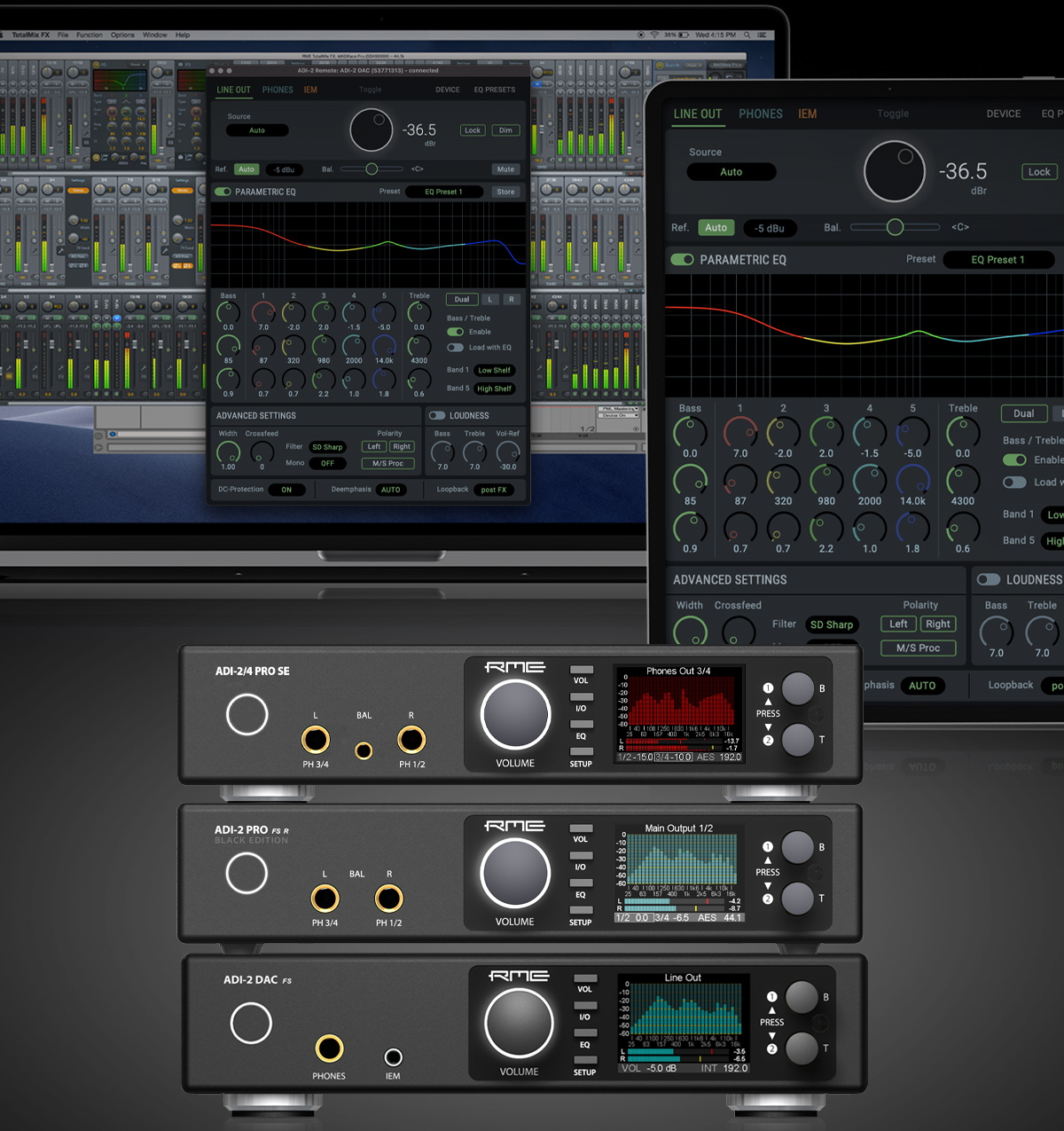
Task: Open the Loopback post FX dropdown
Action: point(494,490)
